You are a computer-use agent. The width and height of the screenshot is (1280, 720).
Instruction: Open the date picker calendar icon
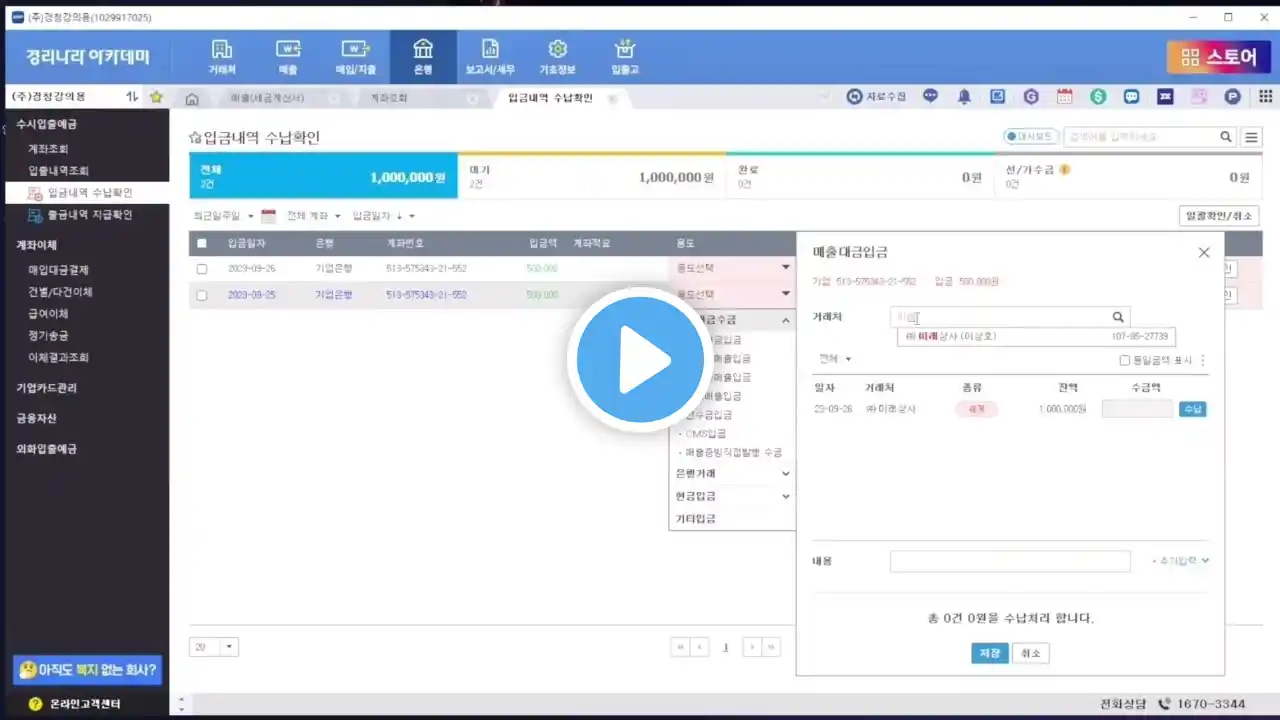268,216
